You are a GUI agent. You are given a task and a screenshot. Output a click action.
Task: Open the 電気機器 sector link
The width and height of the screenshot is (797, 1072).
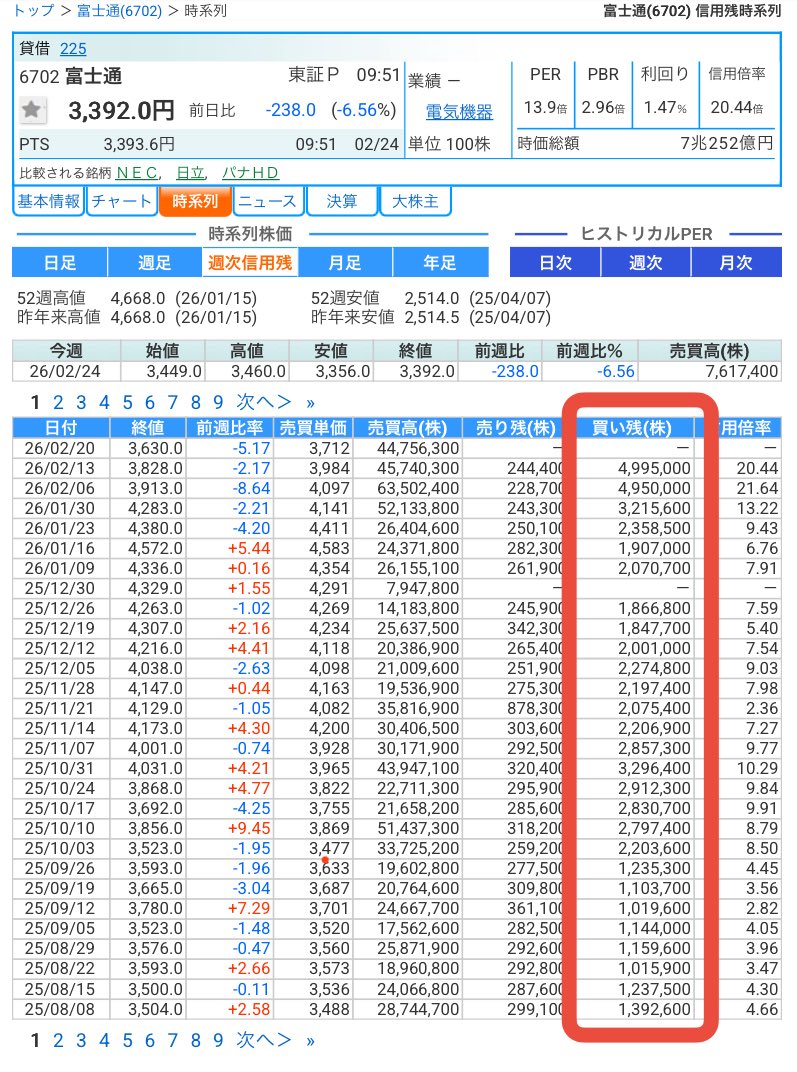459,112
